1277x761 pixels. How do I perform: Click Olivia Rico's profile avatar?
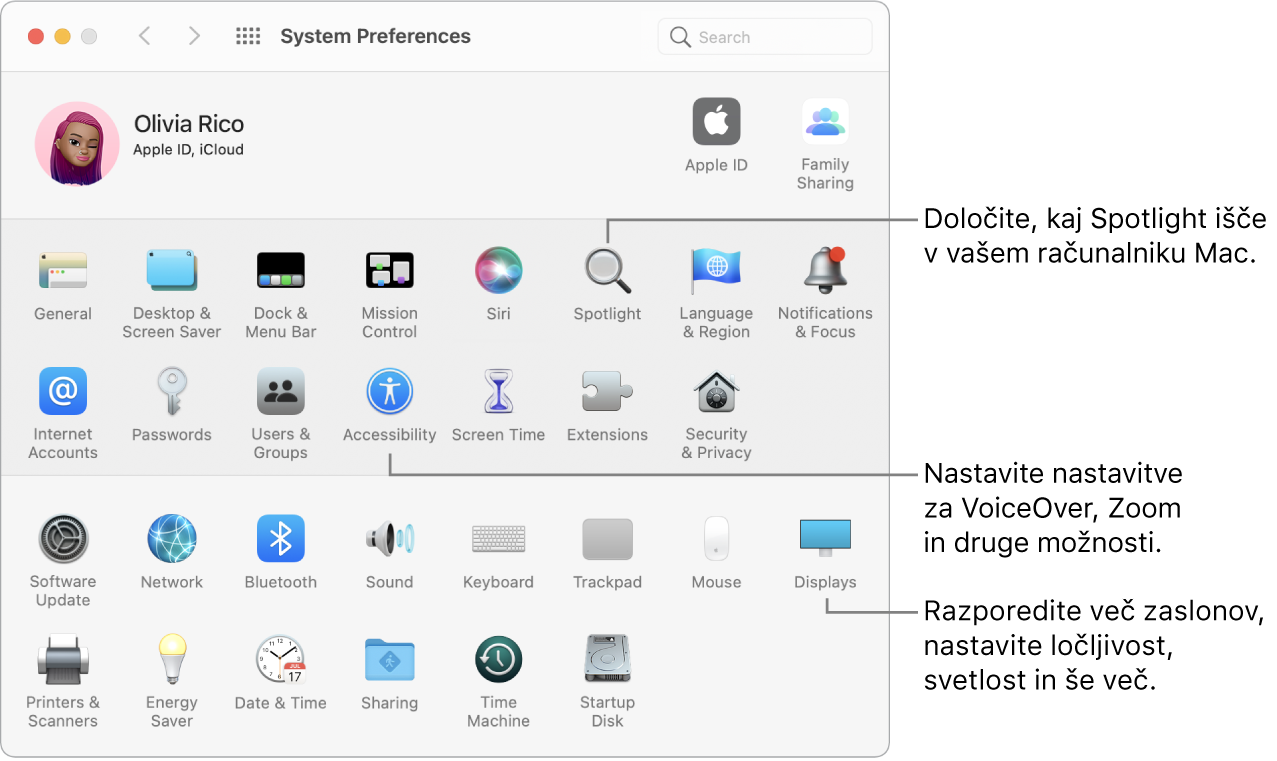point(77,143)
